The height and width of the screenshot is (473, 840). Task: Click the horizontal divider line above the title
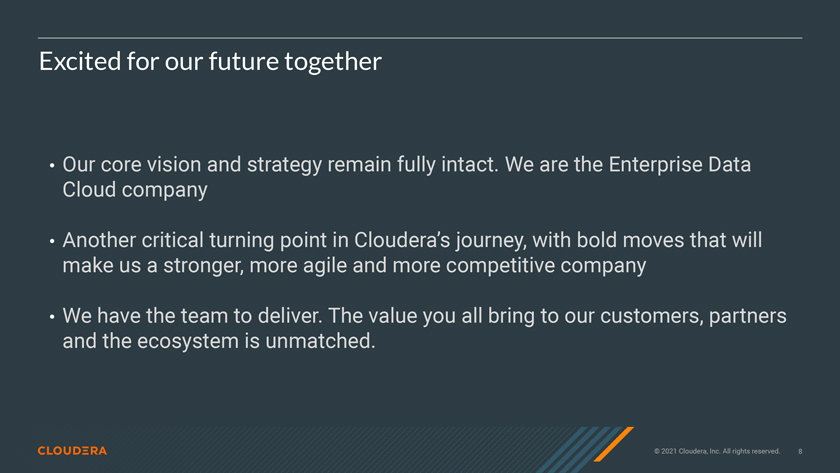tap(420, 38)
